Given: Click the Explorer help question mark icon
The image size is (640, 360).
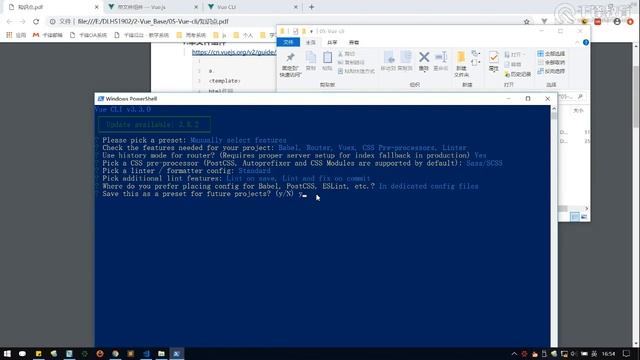Looking at the screenshot, I should 586,42.
